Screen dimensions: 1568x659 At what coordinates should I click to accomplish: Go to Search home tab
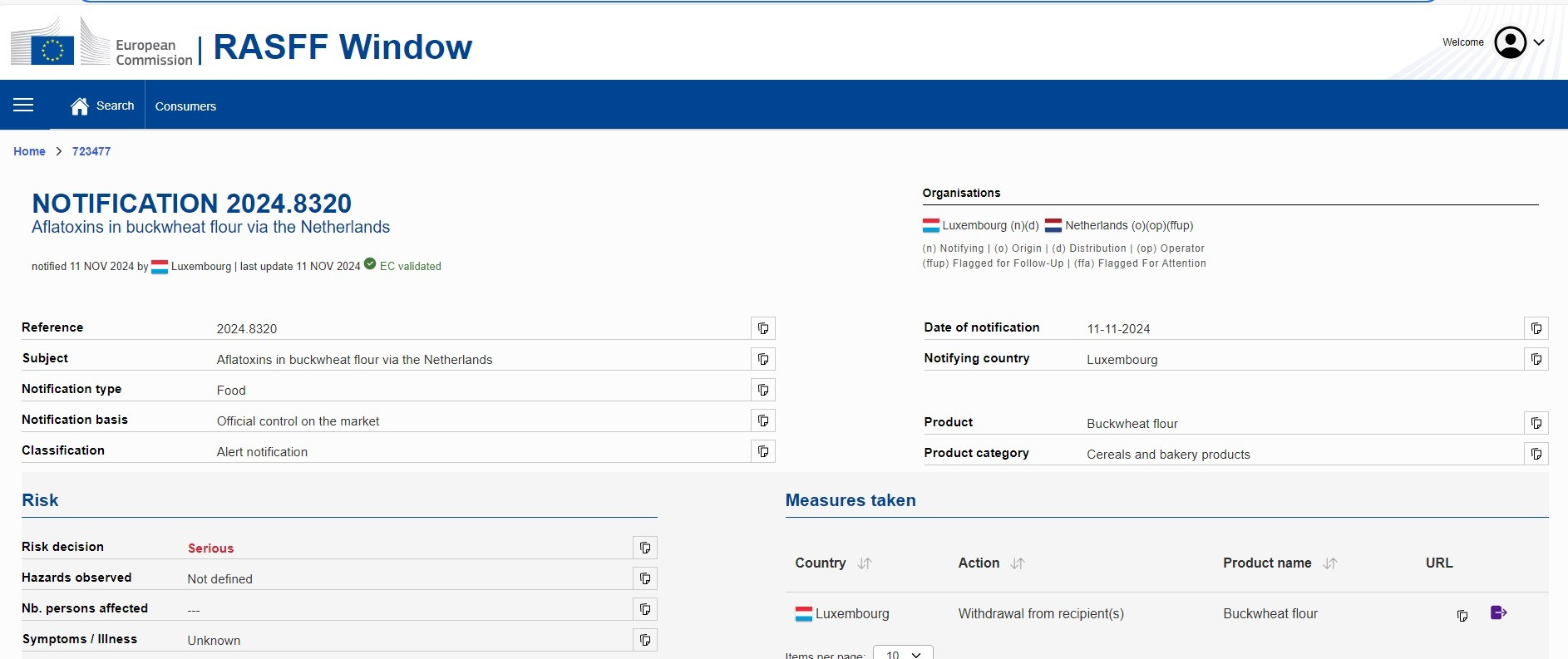(102, 106)
